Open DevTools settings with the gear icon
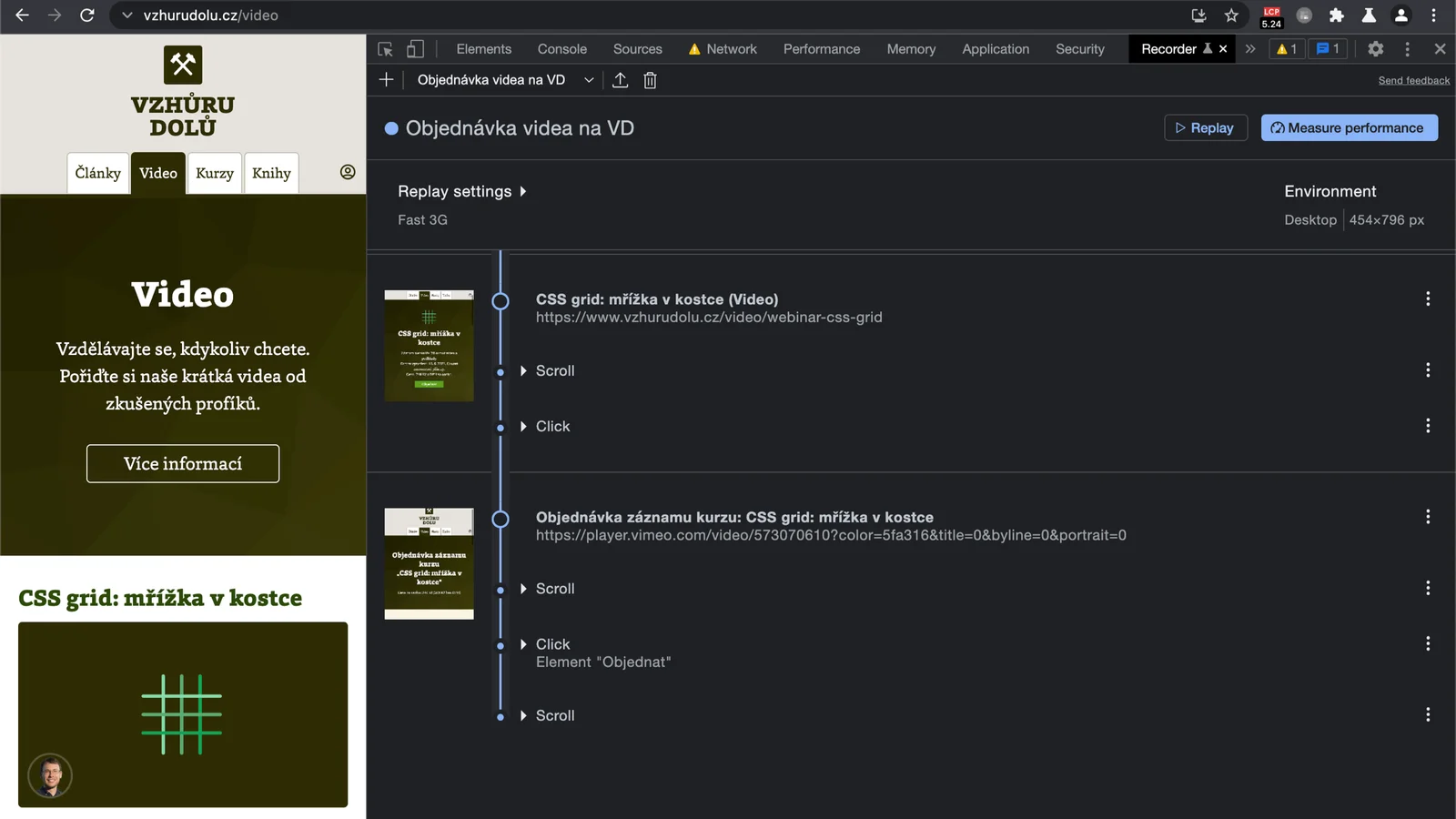The image size is (1456, 819). [1375, 48]
